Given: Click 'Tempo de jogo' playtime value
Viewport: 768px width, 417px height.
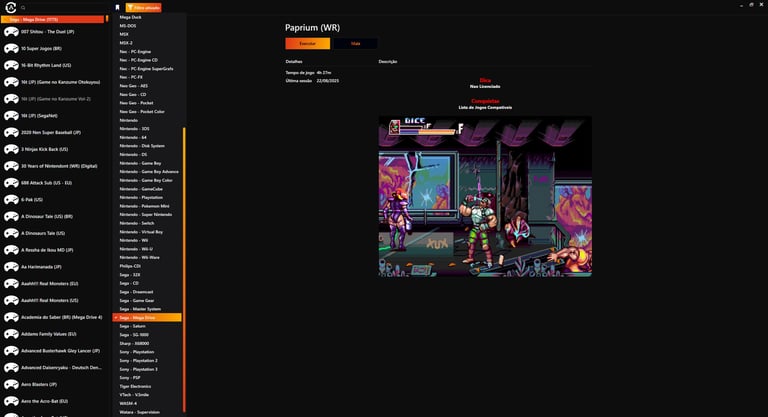Looking at the screenshot, I should [x=324, y=73].
